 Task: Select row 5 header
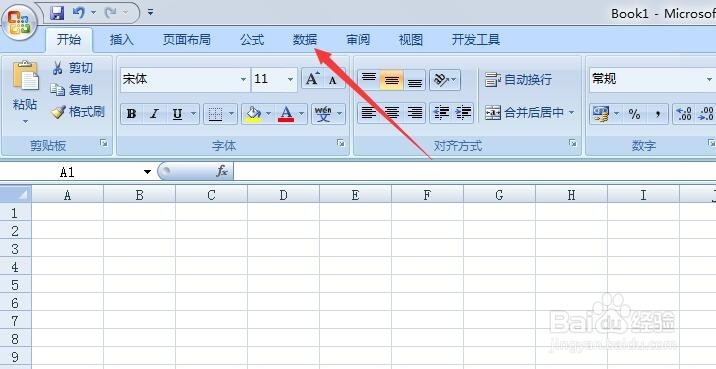(15, 285)
